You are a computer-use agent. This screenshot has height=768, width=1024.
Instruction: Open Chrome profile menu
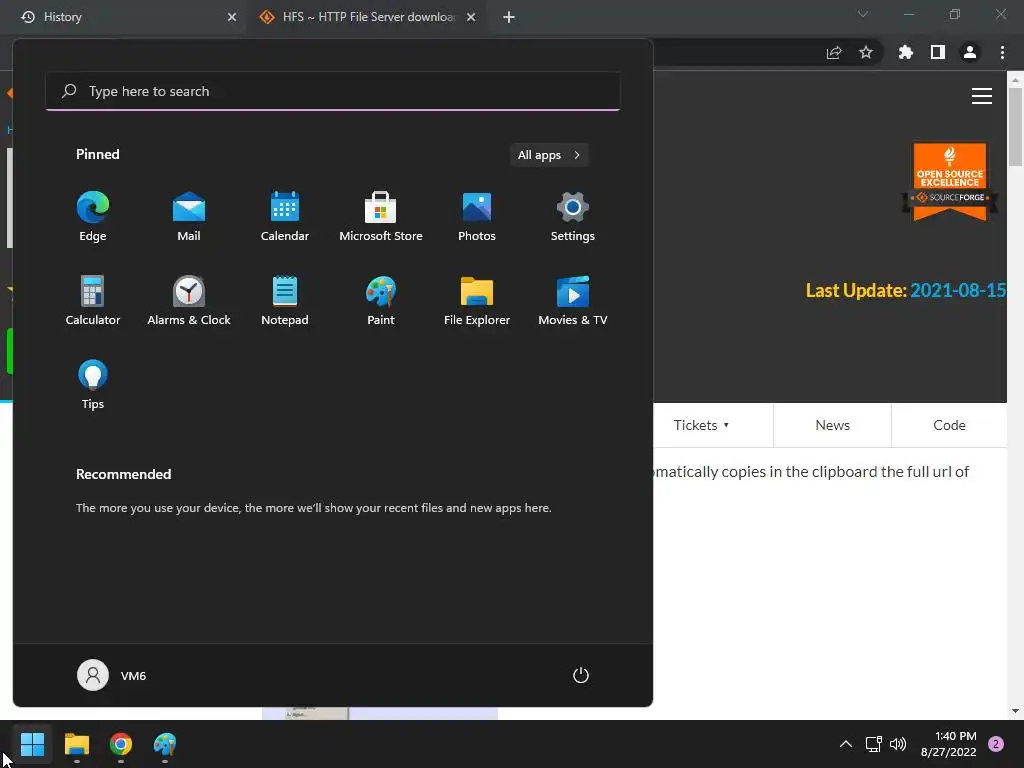coord(970,53)
